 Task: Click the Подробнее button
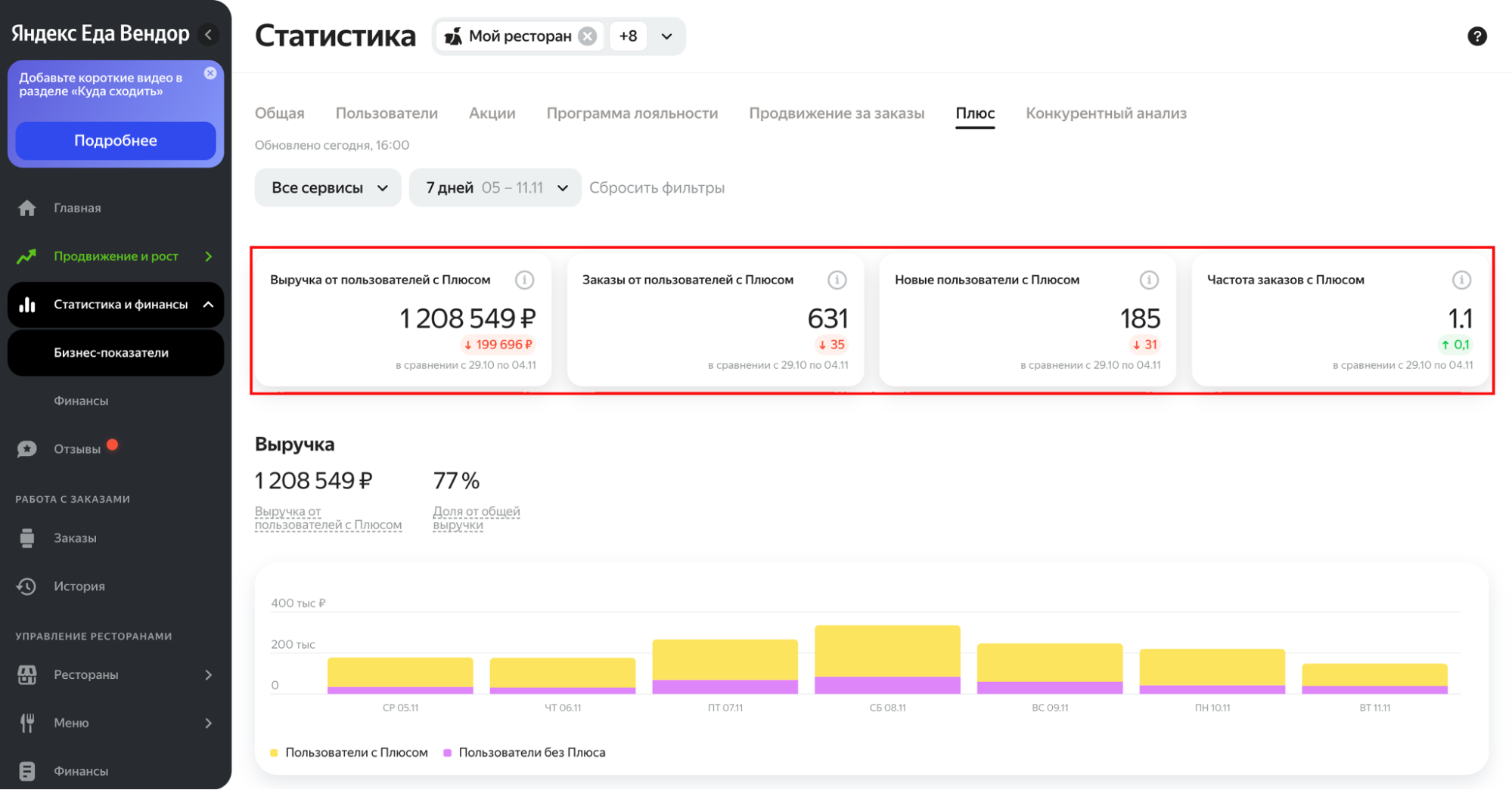[116, 141]
